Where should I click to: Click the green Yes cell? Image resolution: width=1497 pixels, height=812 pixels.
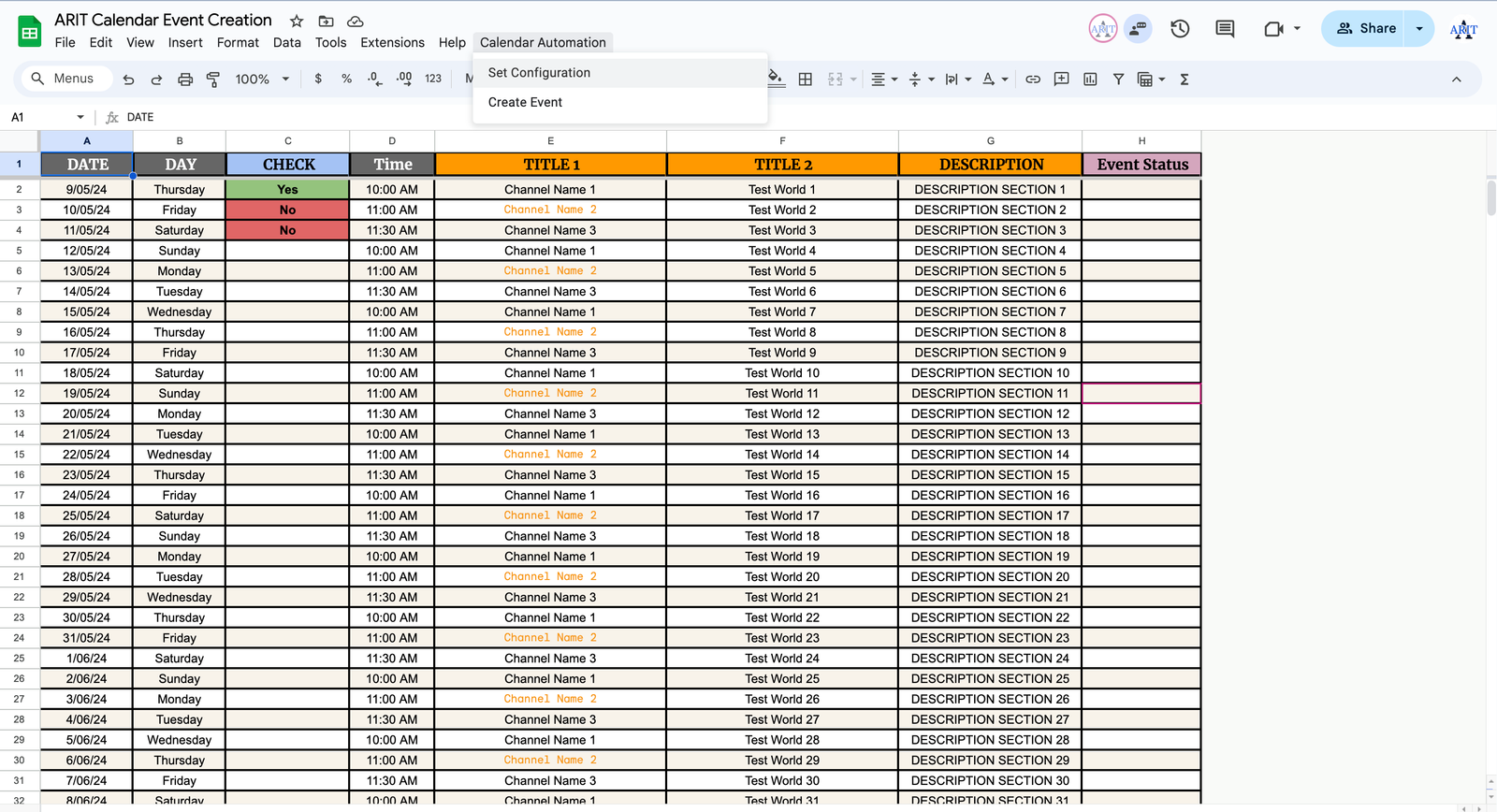[x=287, y=189]
